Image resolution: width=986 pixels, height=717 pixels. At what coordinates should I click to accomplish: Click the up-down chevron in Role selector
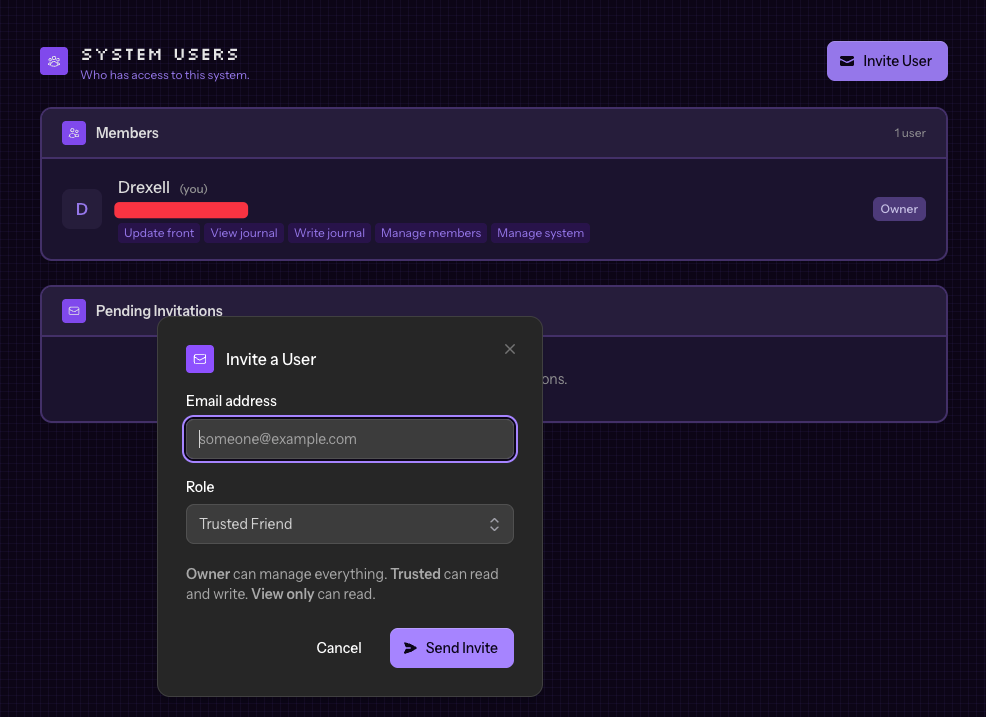[x=494, y=524]
